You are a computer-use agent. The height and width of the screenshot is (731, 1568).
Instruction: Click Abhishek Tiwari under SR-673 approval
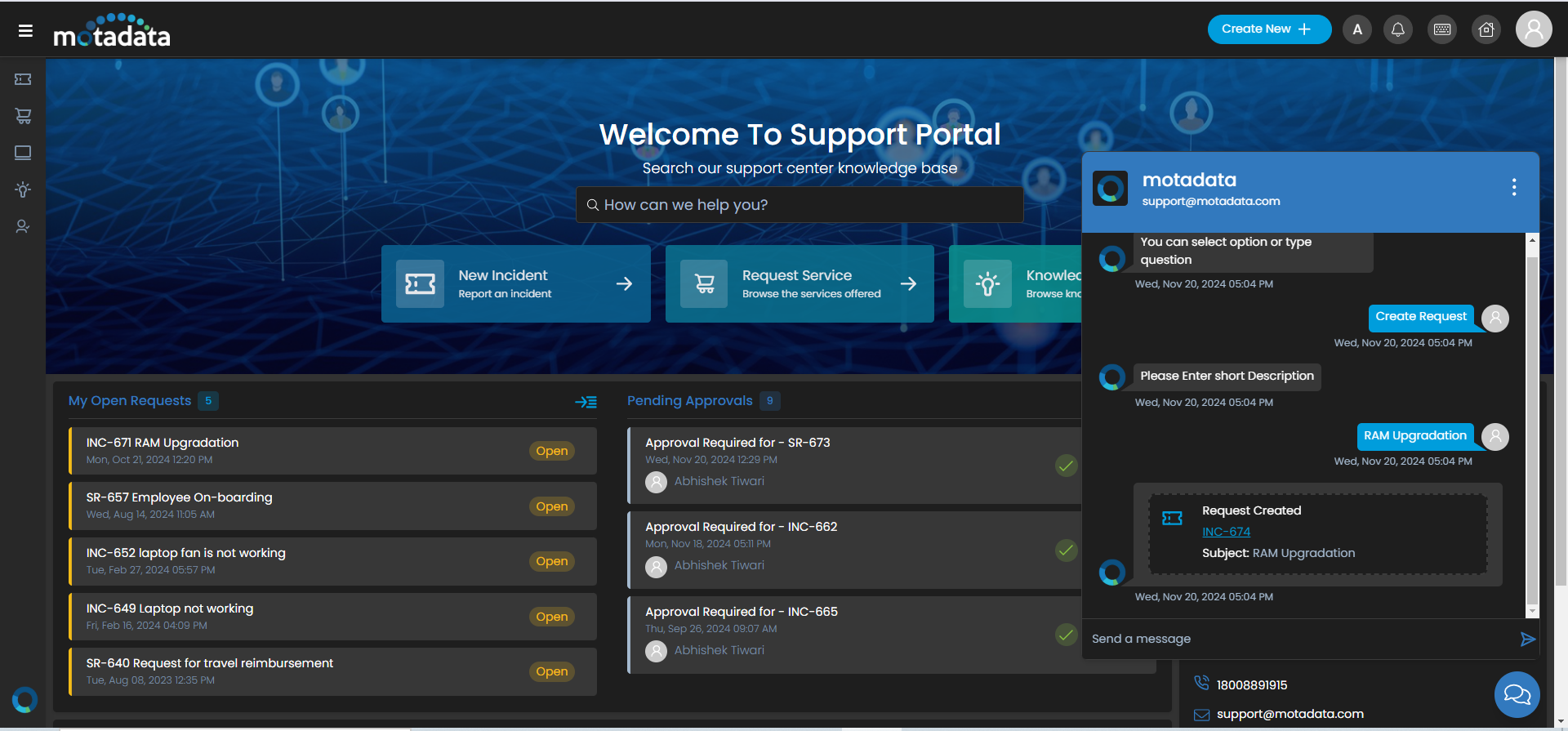(719, 481)
